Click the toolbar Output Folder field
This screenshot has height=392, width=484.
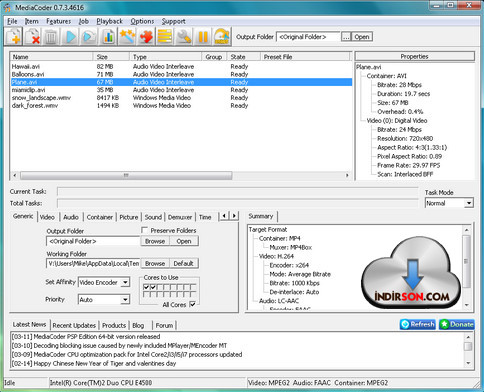click(x=308, y=37)
